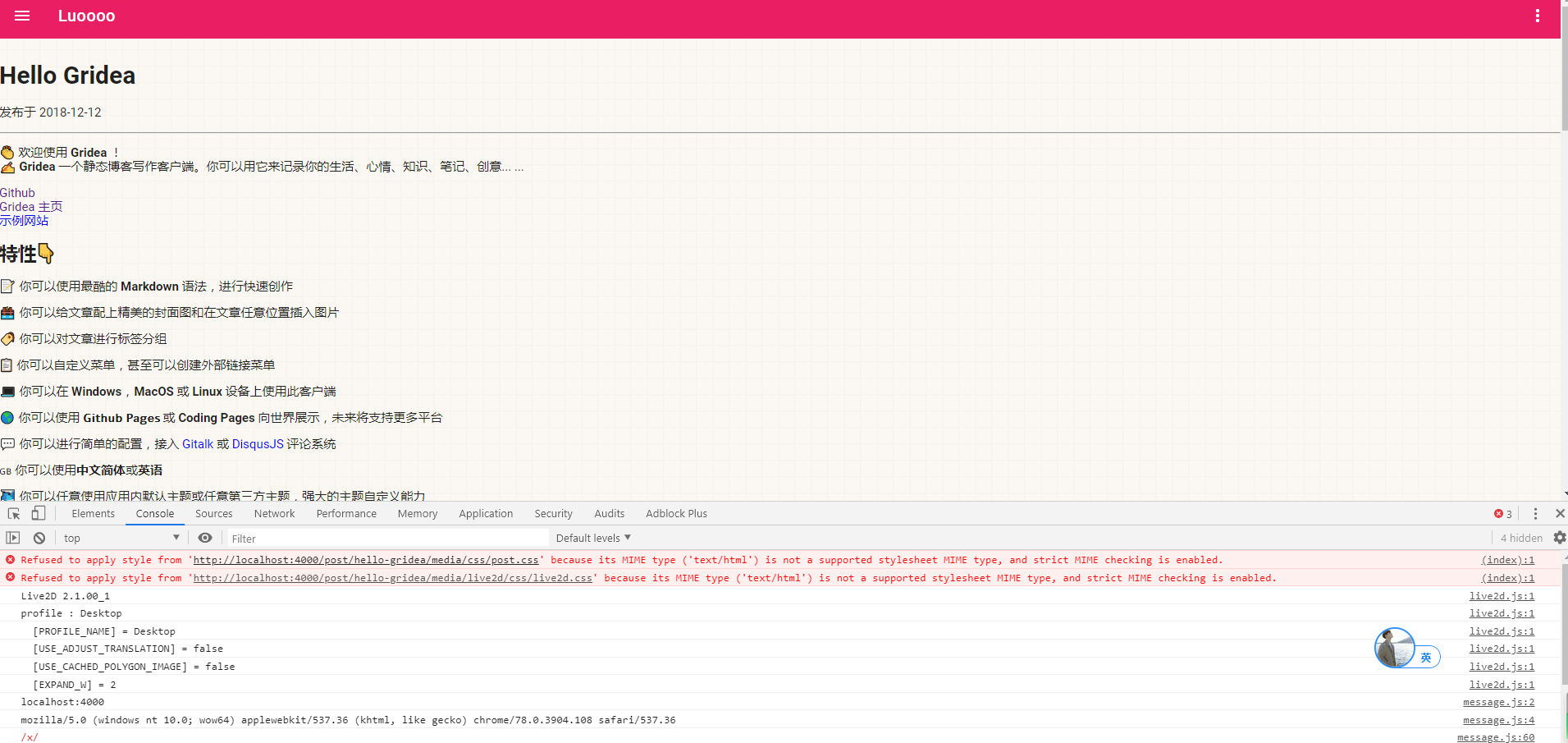Image resolution: width=1568 pixels, height=743 pixels.
Task: Open the Default levels dropdown
Action: point(592,537)
